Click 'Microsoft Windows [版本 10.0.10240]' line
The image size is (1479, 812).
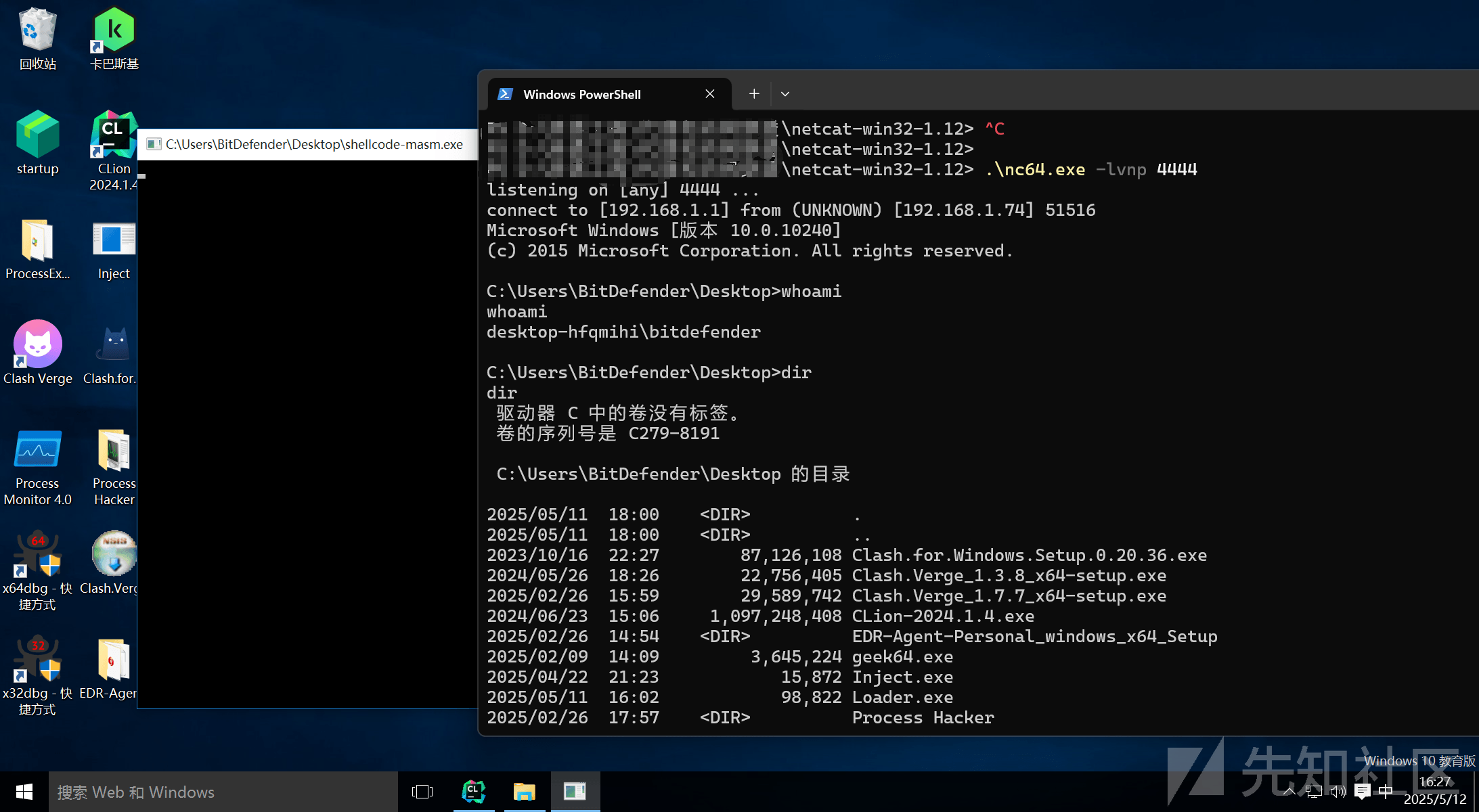663,230
